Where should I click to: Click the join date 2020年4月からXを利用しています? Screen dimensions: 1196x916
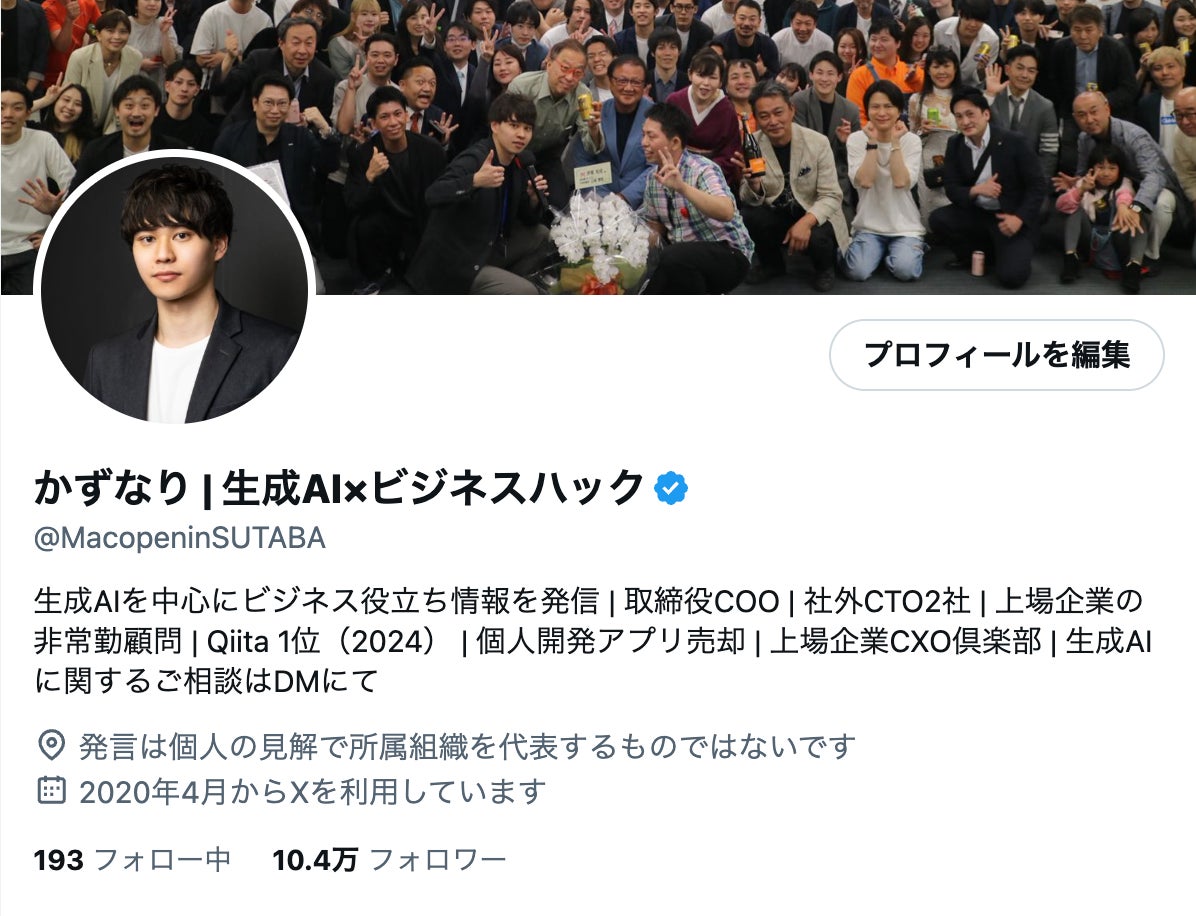(x=313, y=791)
